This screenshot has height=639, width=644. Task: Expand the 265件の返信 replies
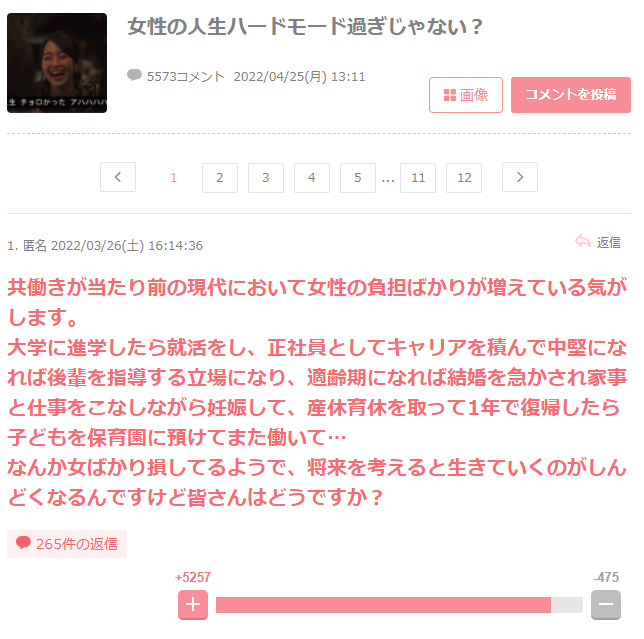coord(67,544)
